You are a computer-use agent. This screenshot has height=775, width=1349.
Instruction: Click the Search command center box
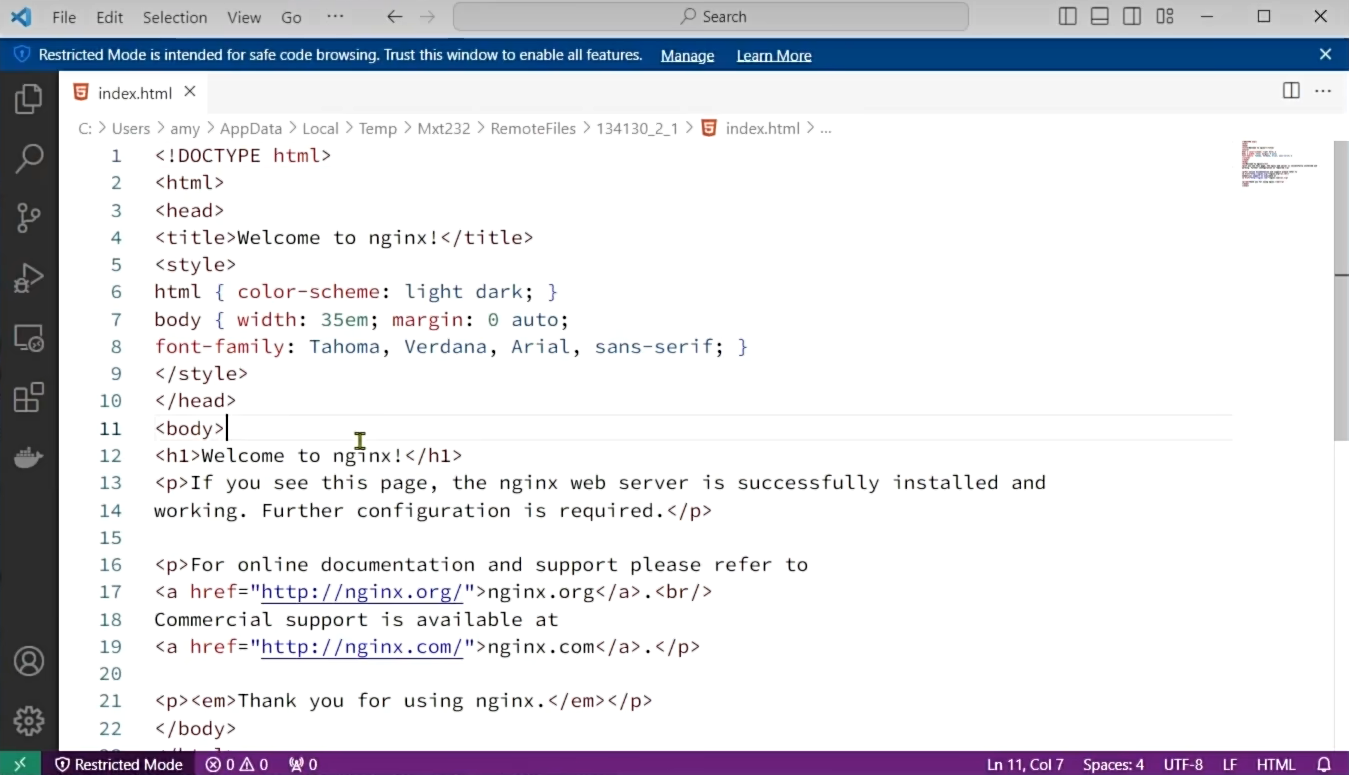(x=711, y=16)
